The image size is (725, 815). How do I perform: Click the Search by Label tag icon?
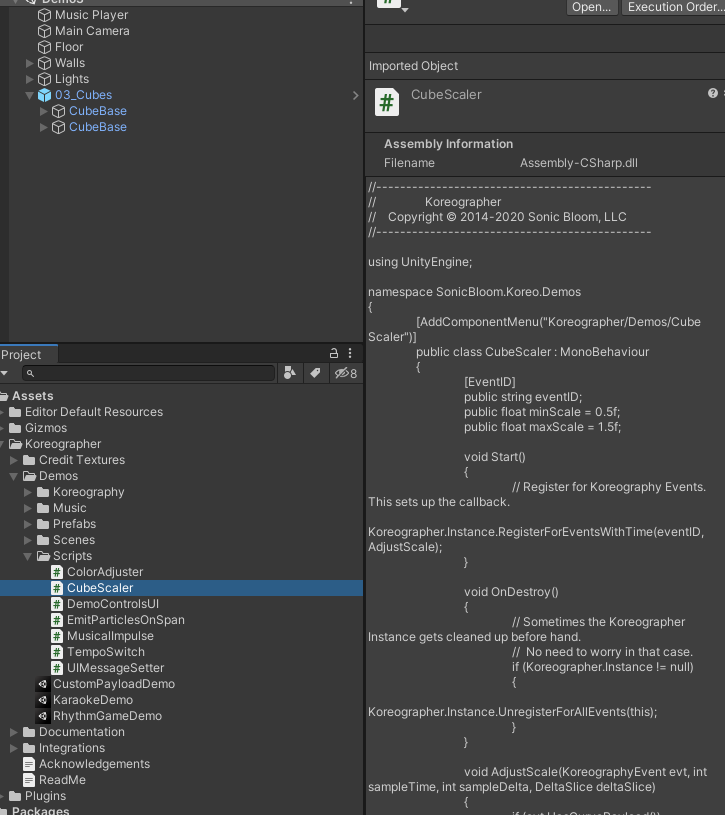click(x=315, y=373)
